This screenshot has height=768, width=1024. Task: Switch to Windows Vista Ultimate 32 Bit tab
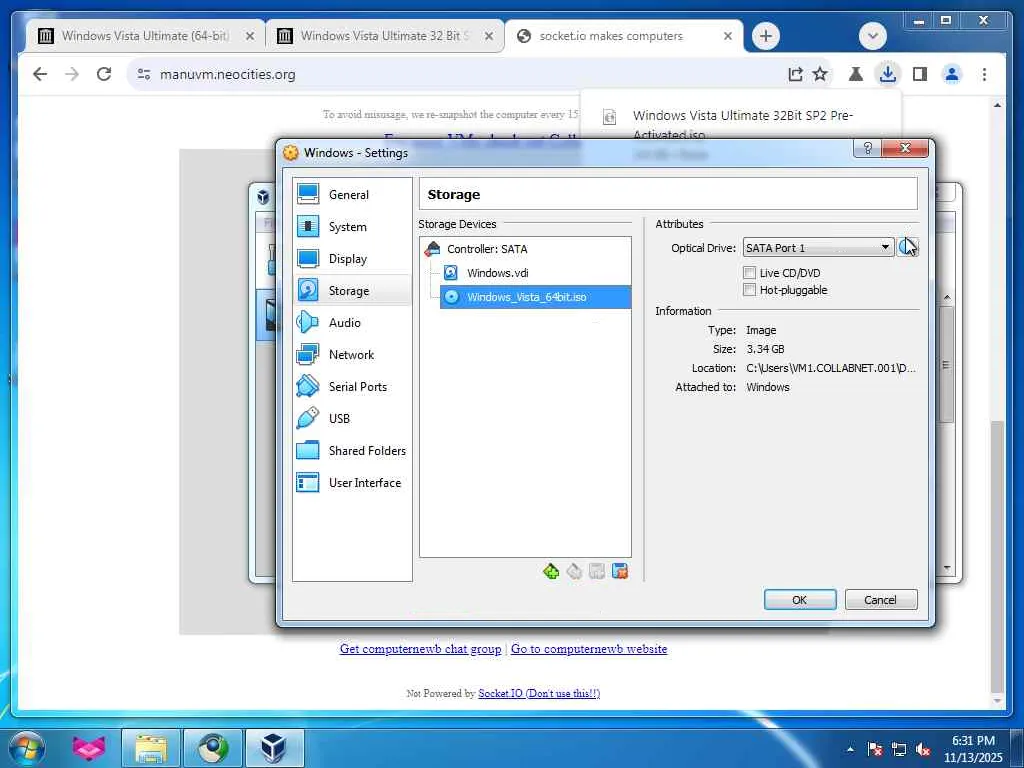(x=384, y=36)
